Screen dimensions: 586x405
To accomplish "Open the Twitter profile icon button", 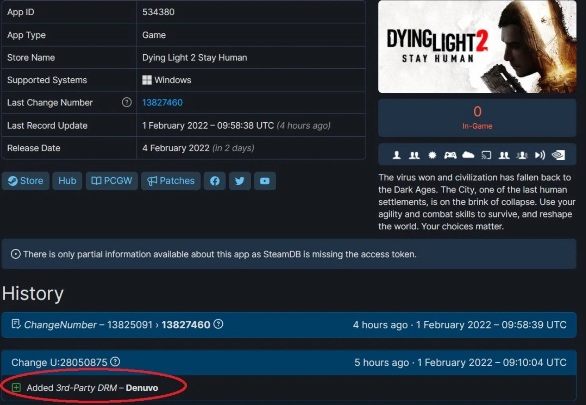I will click(x=240, y=181).
